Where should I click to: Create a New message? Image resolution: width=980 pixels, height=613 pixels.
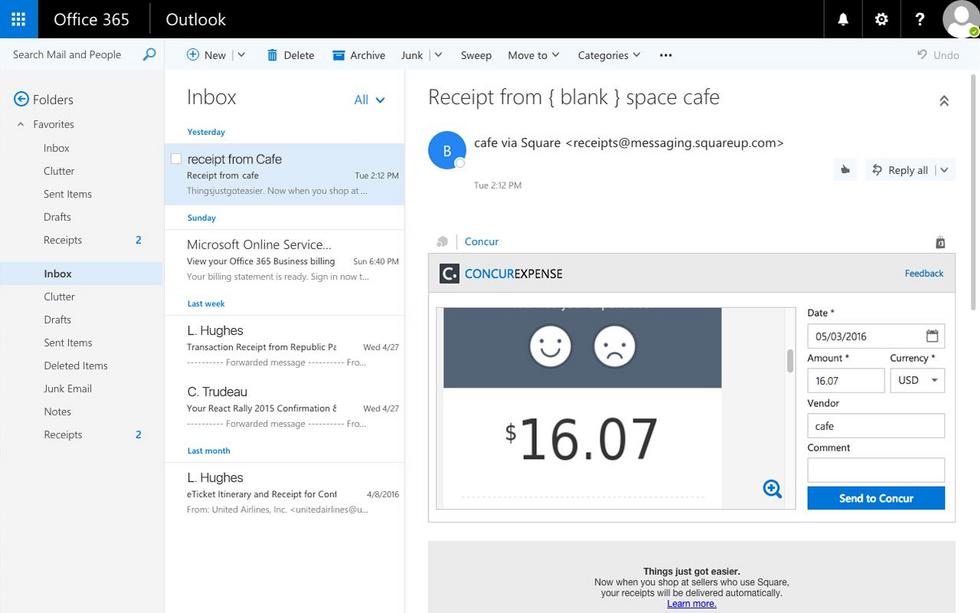pyautogui.click(x=206, y=55)
